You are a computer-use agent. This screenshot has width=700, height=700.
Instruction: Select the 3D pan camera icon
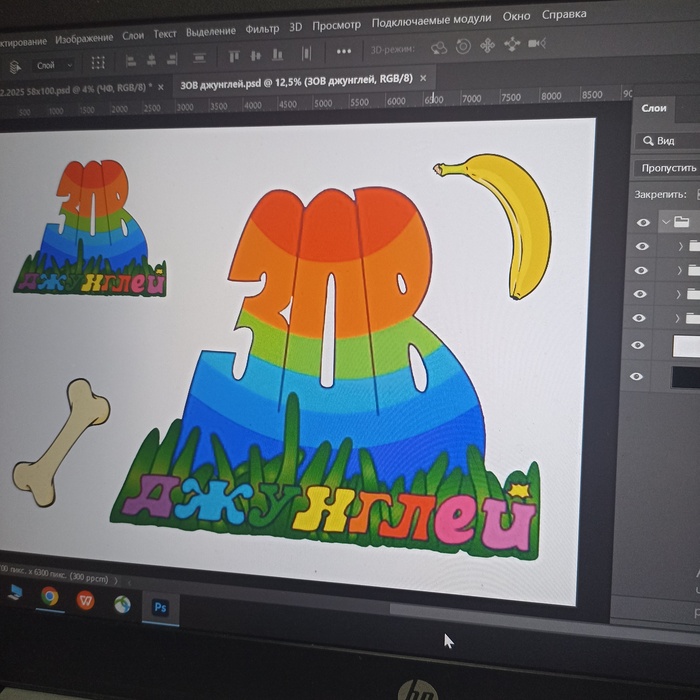click(x=488, y=45)
